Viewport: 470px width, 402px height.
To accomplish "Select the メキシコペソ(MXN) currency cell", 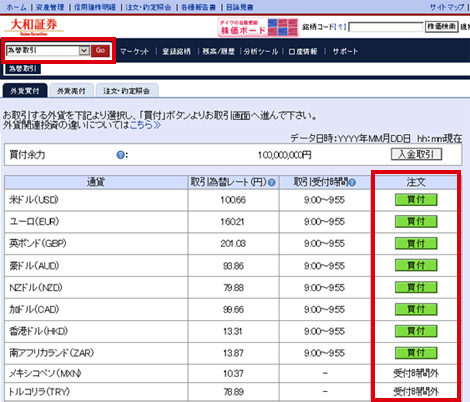I will pyautogui.click(x=96, y=373).
